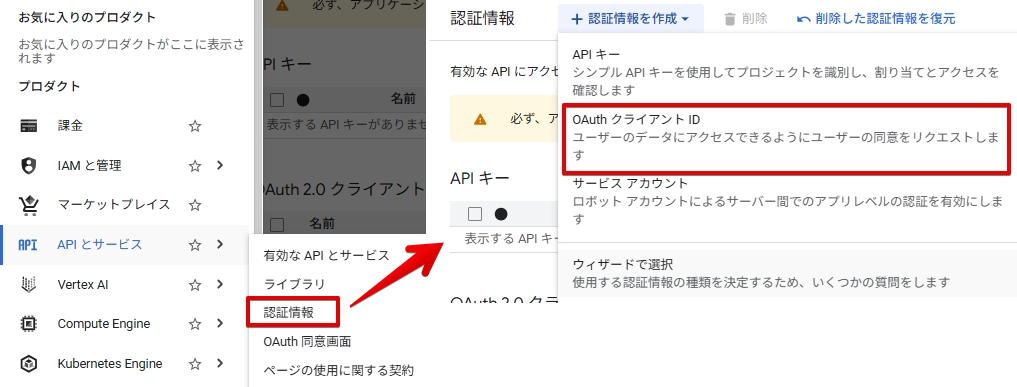
Task: Choose ページの使用に関する契約 in the submenu
Action: (x=339, y=371)
